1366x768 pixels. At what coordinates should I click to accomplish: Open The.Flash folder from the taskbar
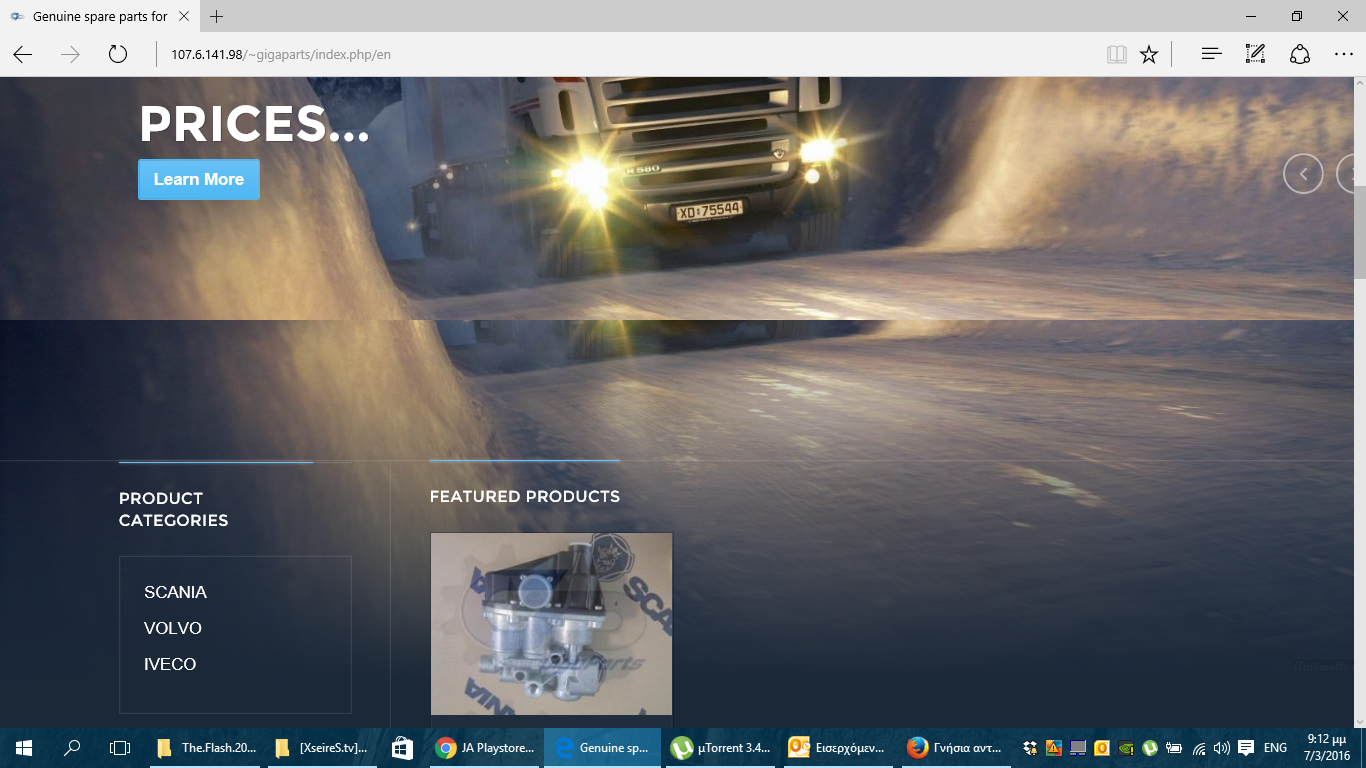(206, 748)
